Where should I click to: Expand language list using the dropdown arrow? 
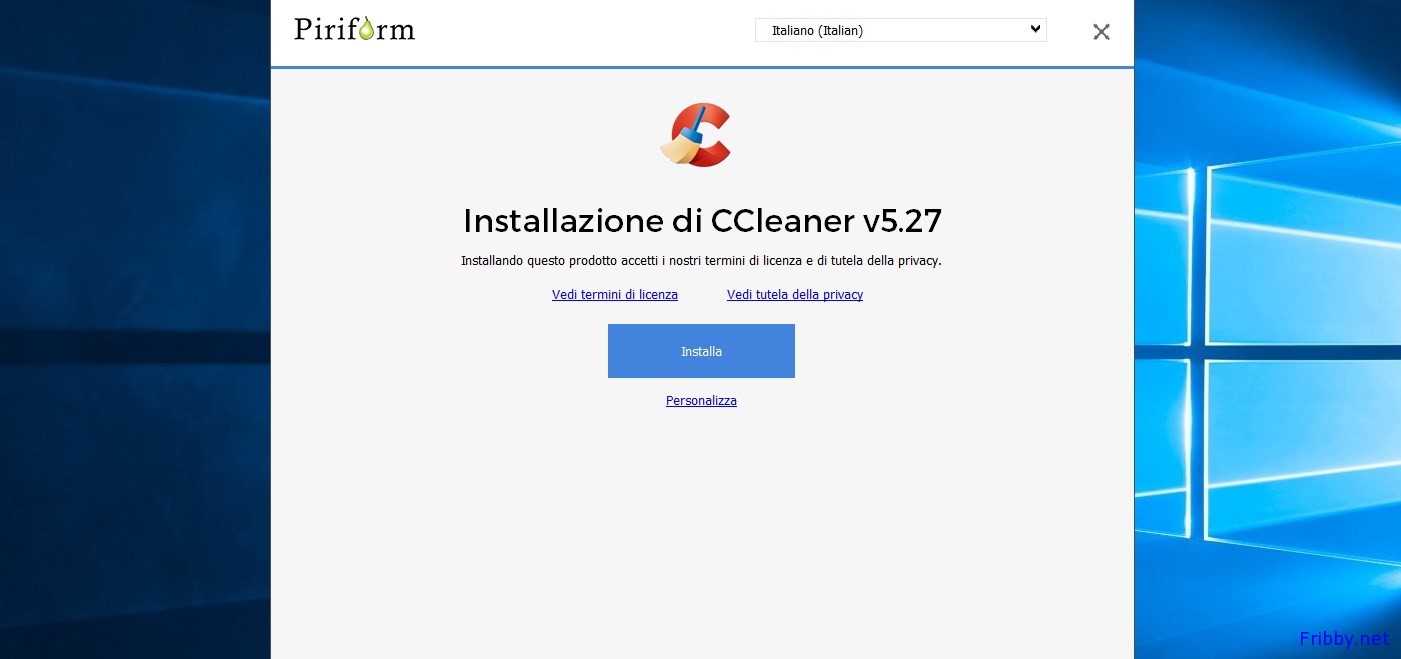pos(1035,30)
